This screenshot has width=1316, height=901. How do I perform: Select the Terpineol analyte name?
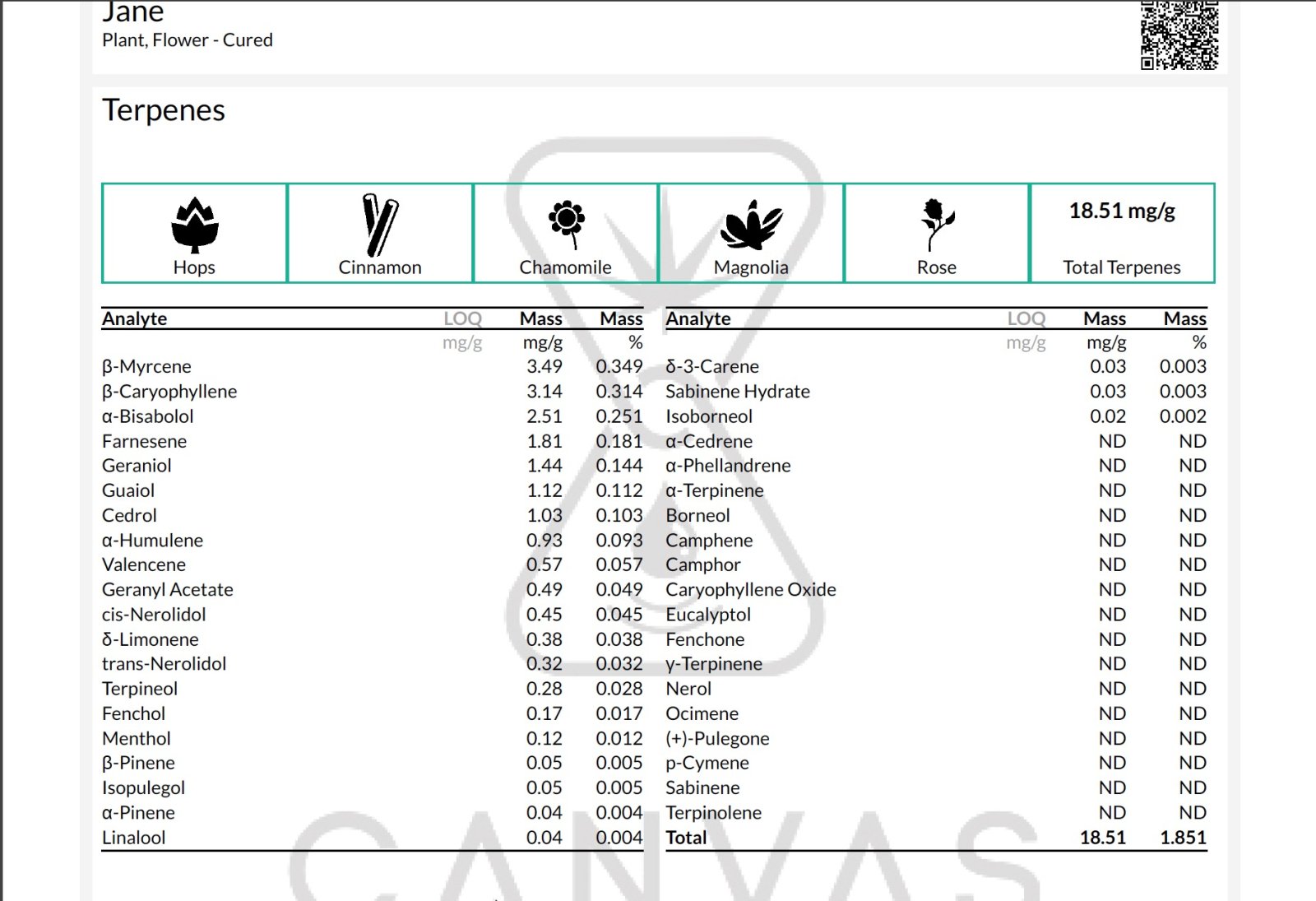tap(140, 689)
